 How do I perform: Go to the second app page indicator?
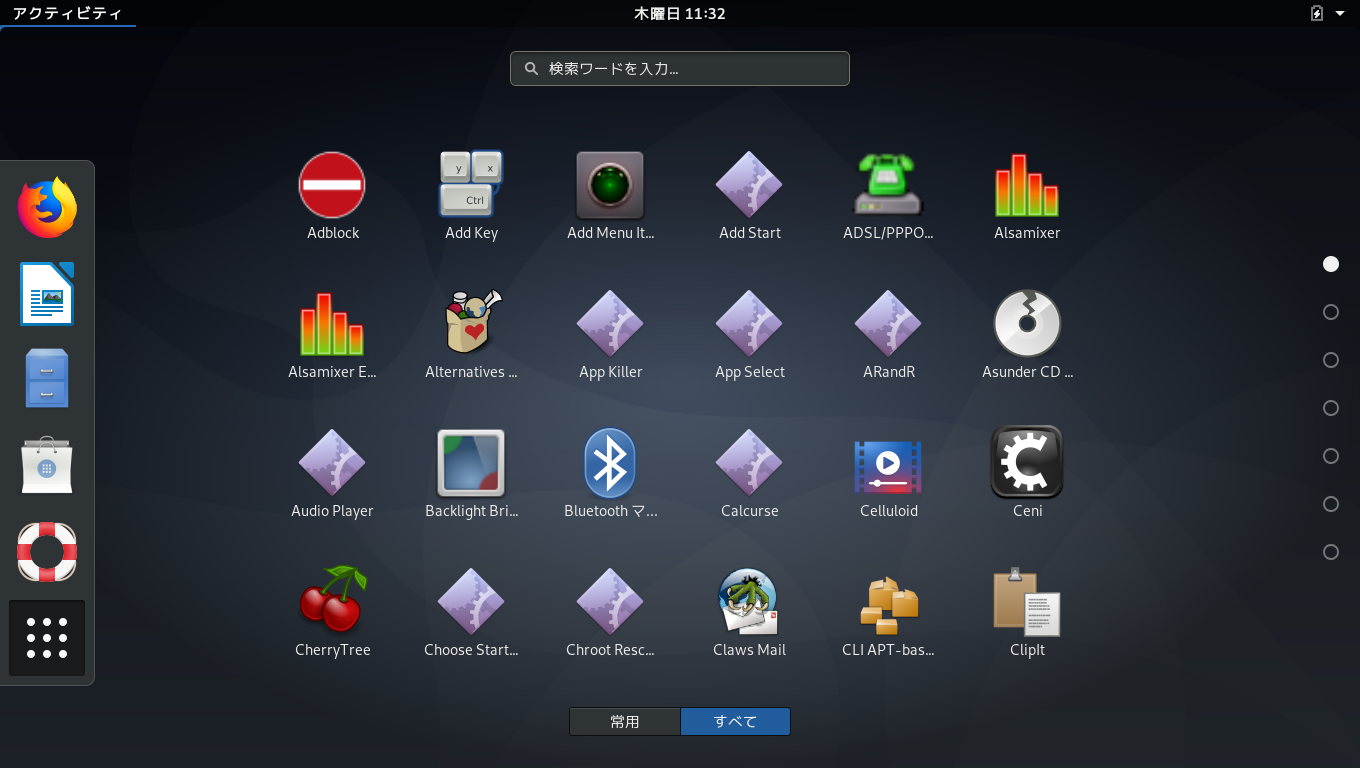point(1331,312)
